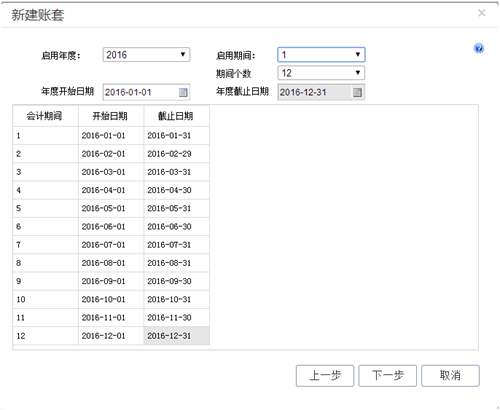Click the 会计期间 column header
Screen dimensions: 500x410
point(45,116)
